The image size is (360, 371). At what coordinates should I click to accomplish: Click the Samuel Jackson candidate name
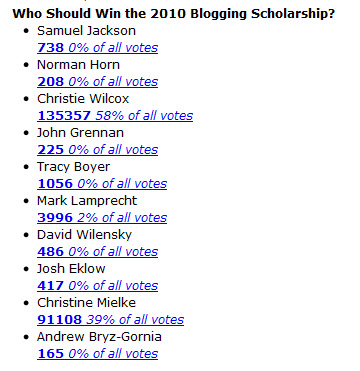coord(86,31)
